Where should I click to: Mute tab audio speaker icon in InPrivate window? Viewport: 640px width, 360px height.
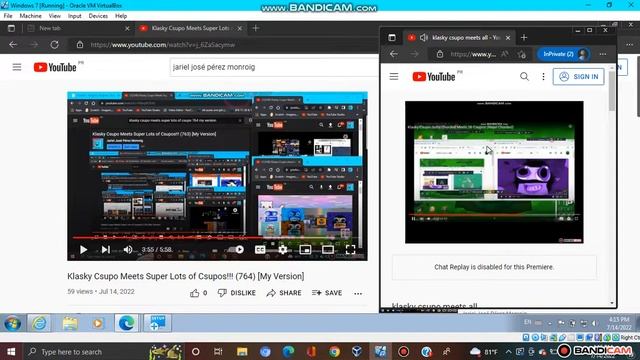point(424,38)
